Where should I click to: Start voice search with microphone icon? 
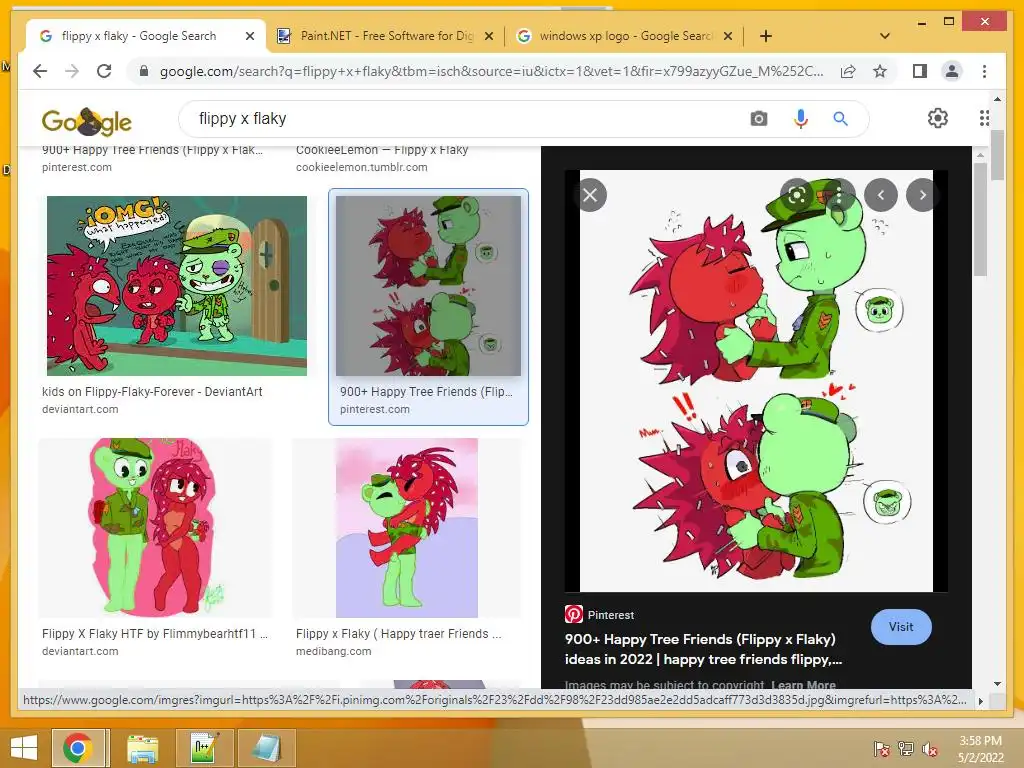tap(801, 119)
